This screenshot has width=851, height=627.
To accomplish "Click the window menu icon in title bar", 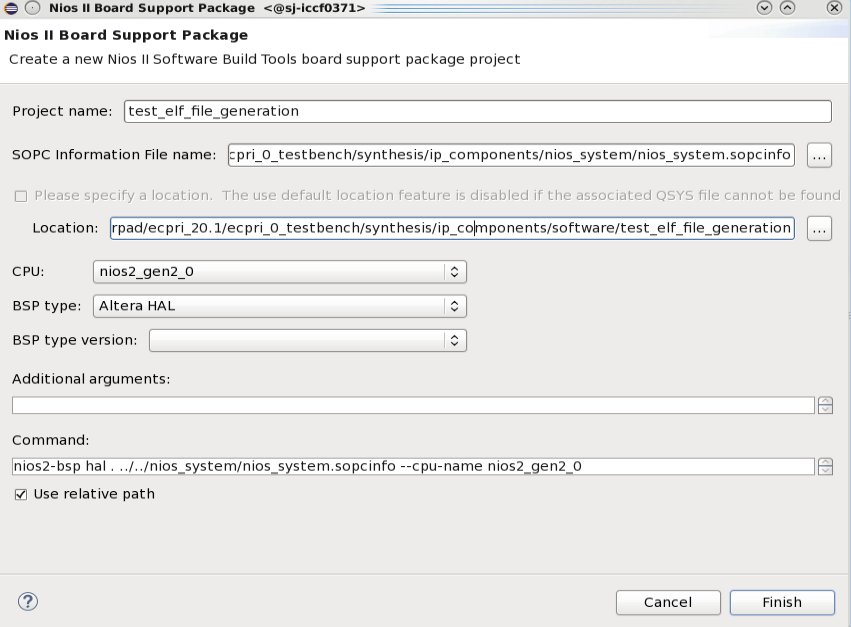I will [x=10, y=8].
